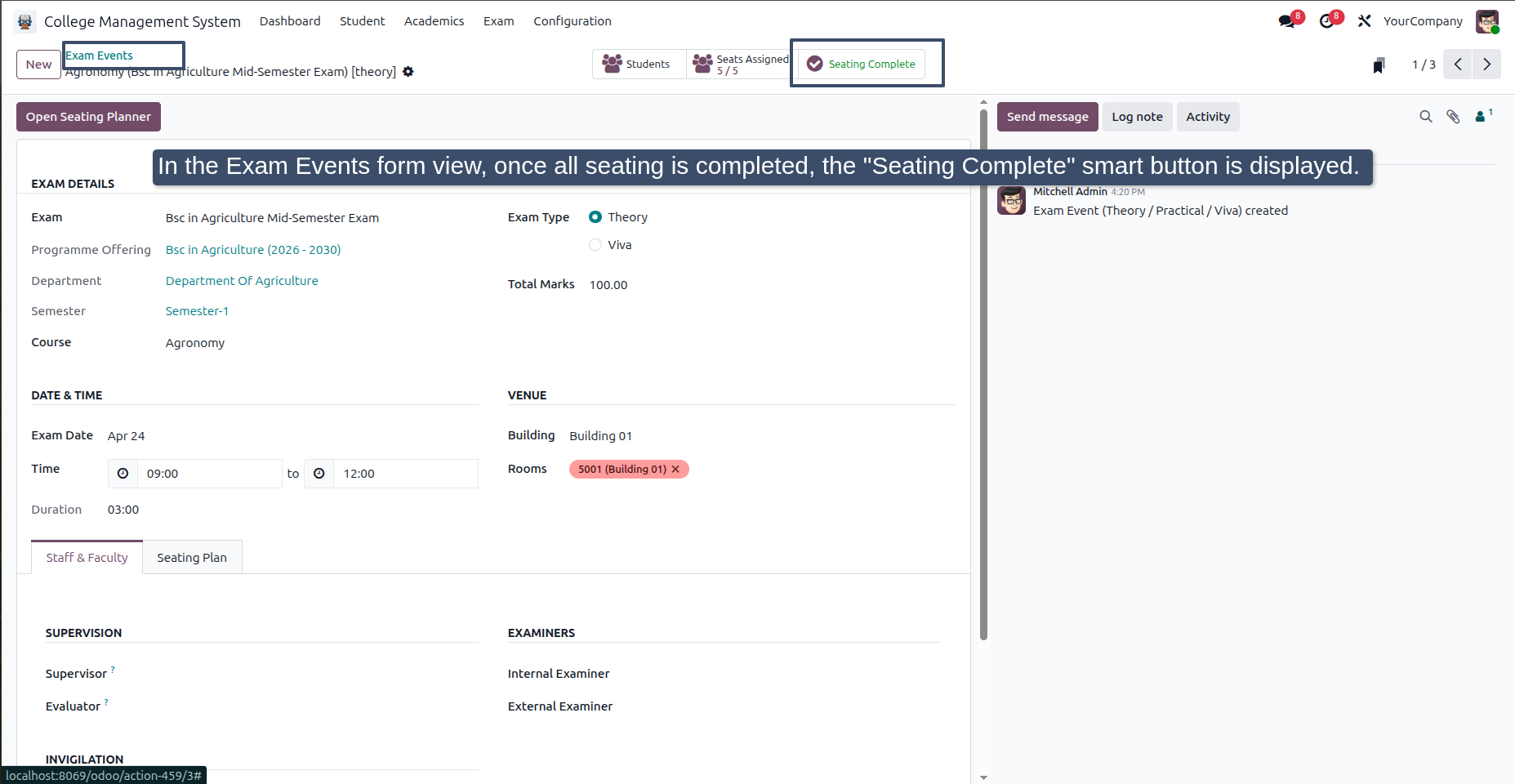This screenshot has height=784, width=1515.
Task: Follow the Exam Events breadcrumb link
Action: (99, 56)
